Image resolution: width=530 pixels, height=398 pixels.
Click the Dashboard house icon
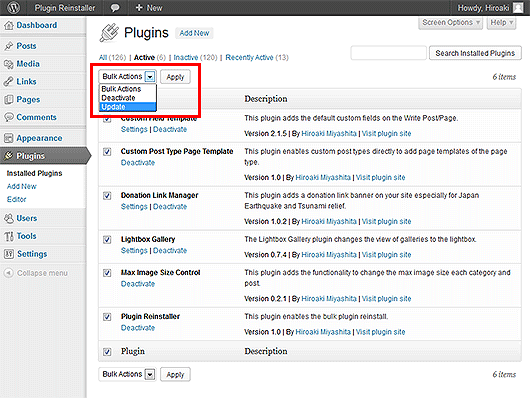click(9, 25)
